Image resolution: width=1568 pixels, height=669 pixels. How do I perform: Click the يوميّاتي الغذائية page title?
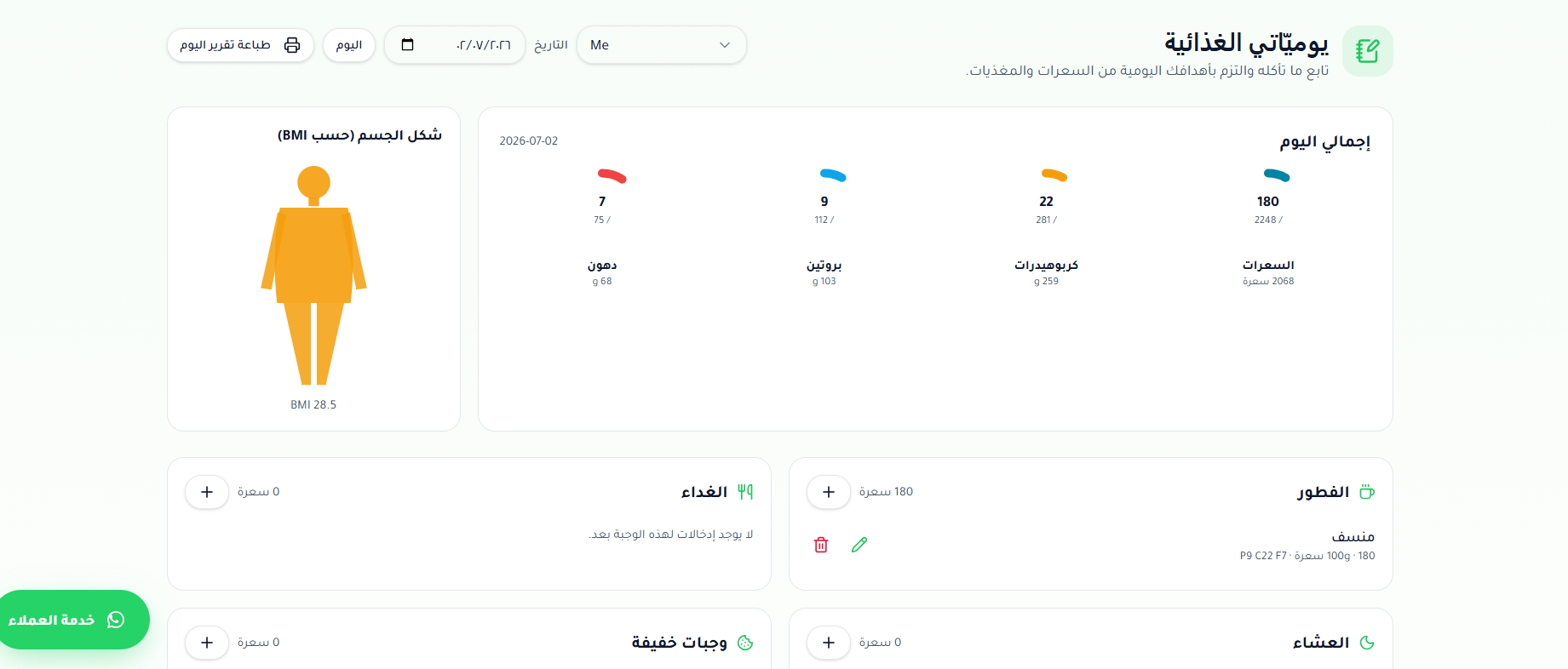[x=1247, y=43]
